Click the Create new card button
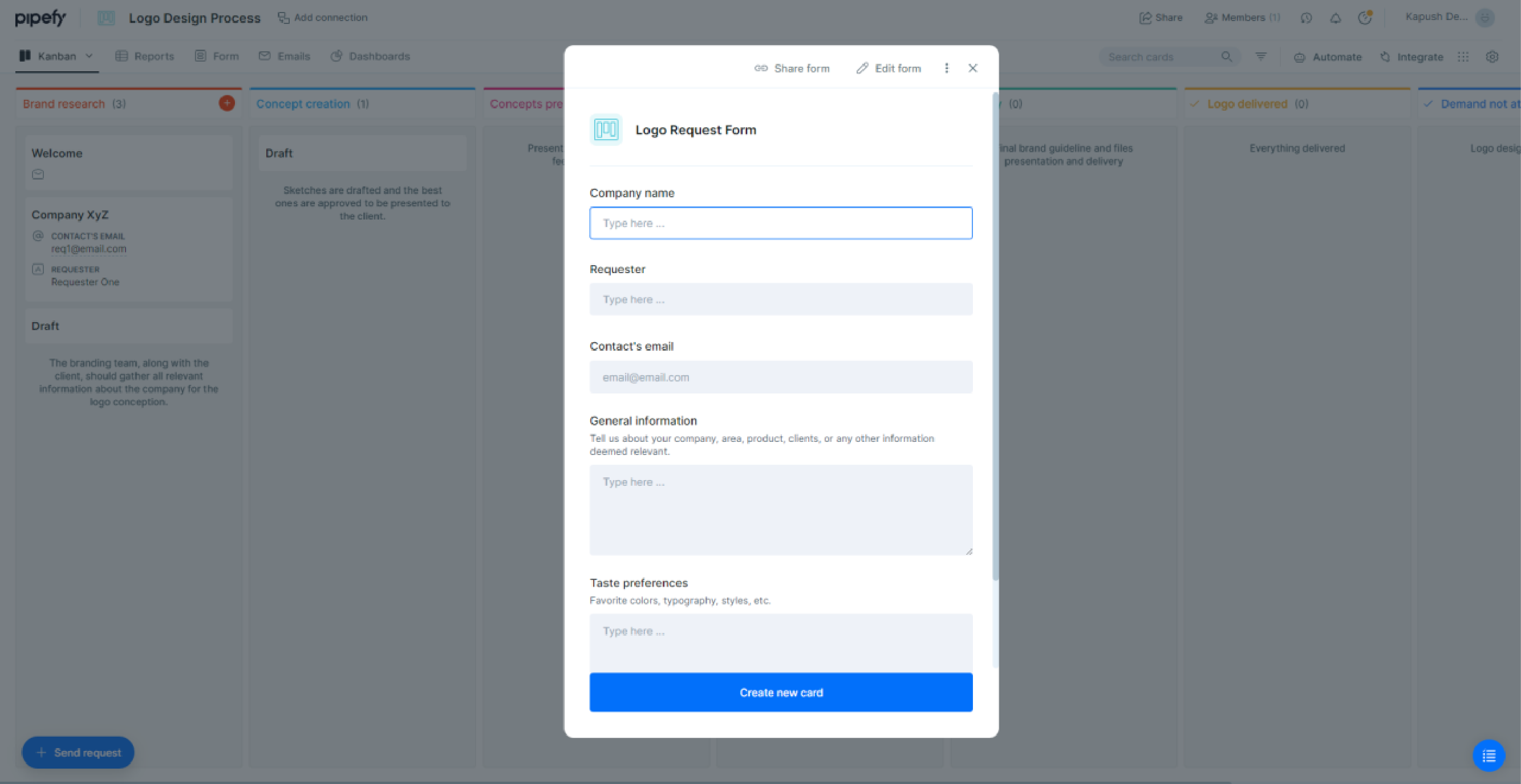The width and height of the screenshot is (1521, 784). (x=780, y=692)
